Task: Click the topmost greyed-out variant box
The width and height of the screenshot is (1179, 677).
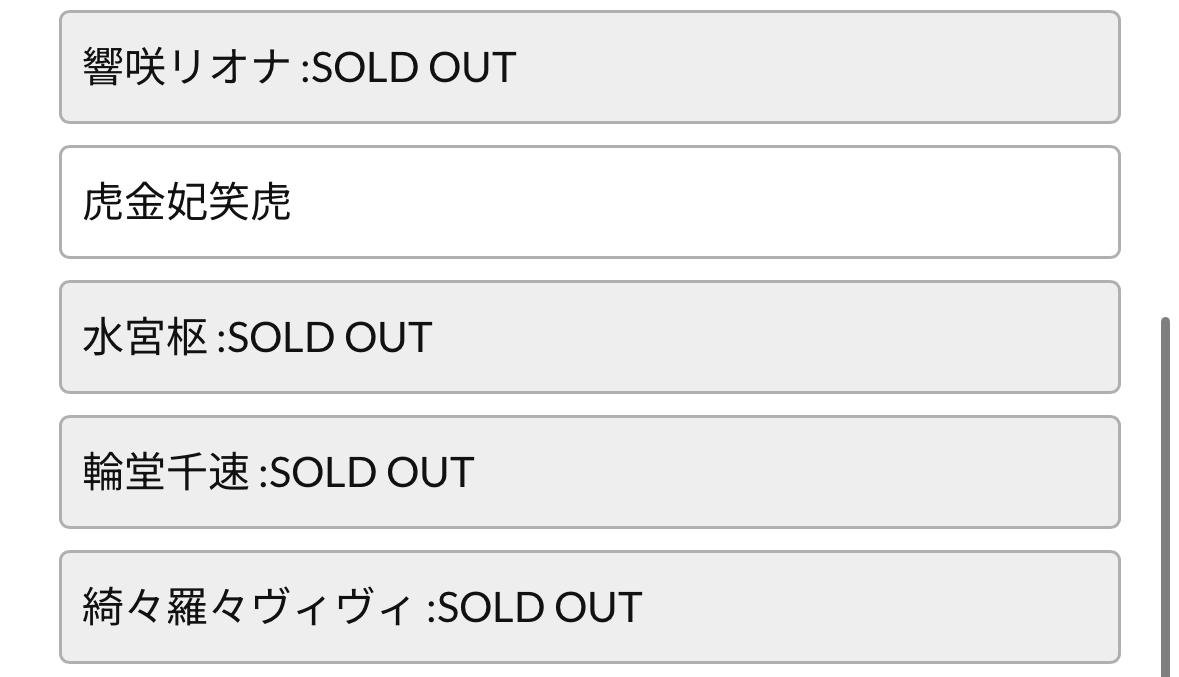Action: point(589,67)
